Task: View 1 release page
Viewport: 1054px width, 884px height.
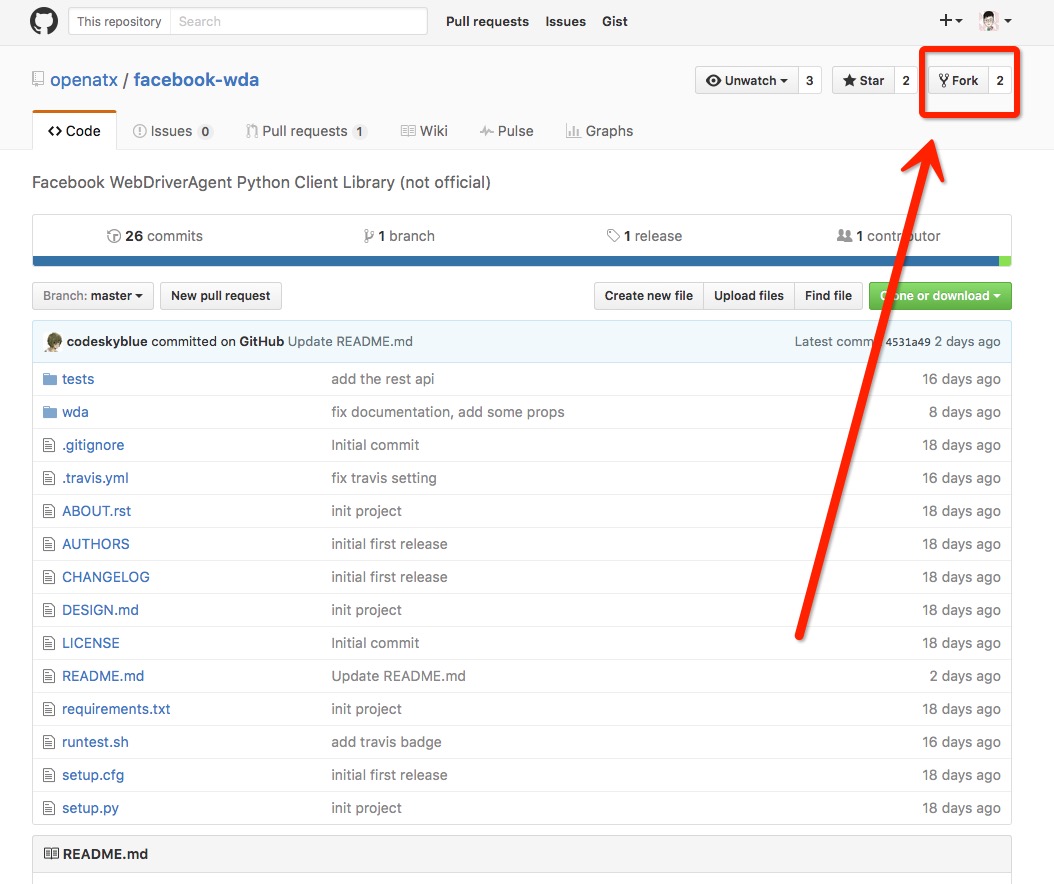Action: click(644, 236)
